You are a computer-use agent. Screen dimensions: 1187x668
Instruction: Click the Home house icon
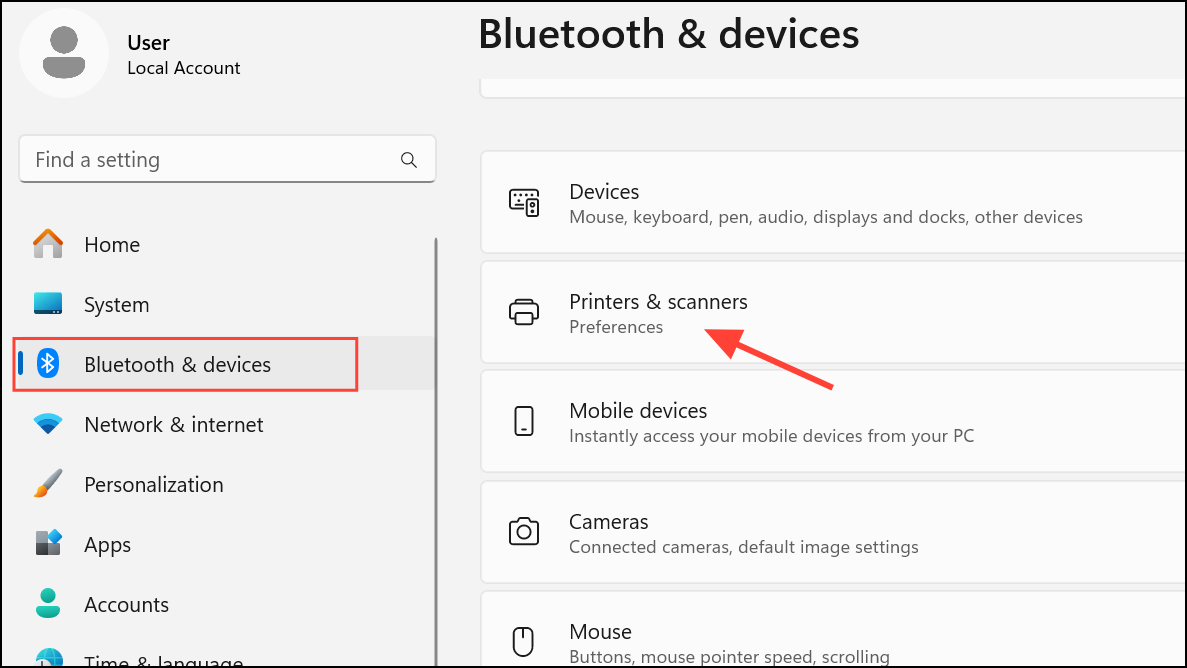click(x=48, y=244)
